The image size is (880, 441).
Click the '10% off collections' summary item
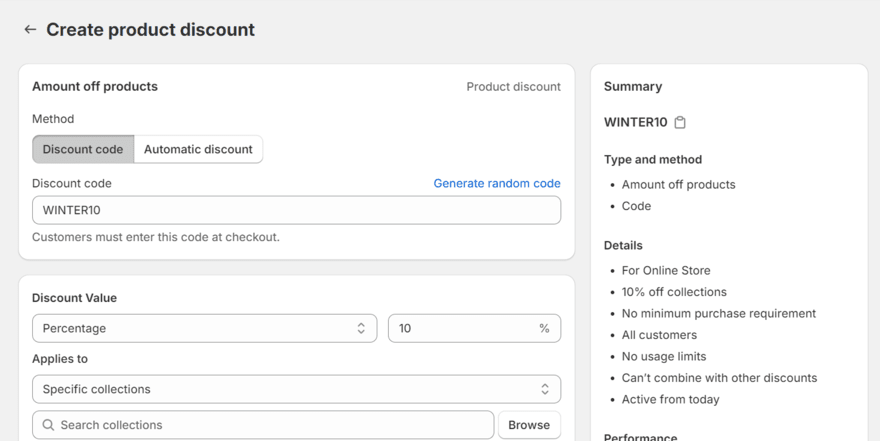674,292
